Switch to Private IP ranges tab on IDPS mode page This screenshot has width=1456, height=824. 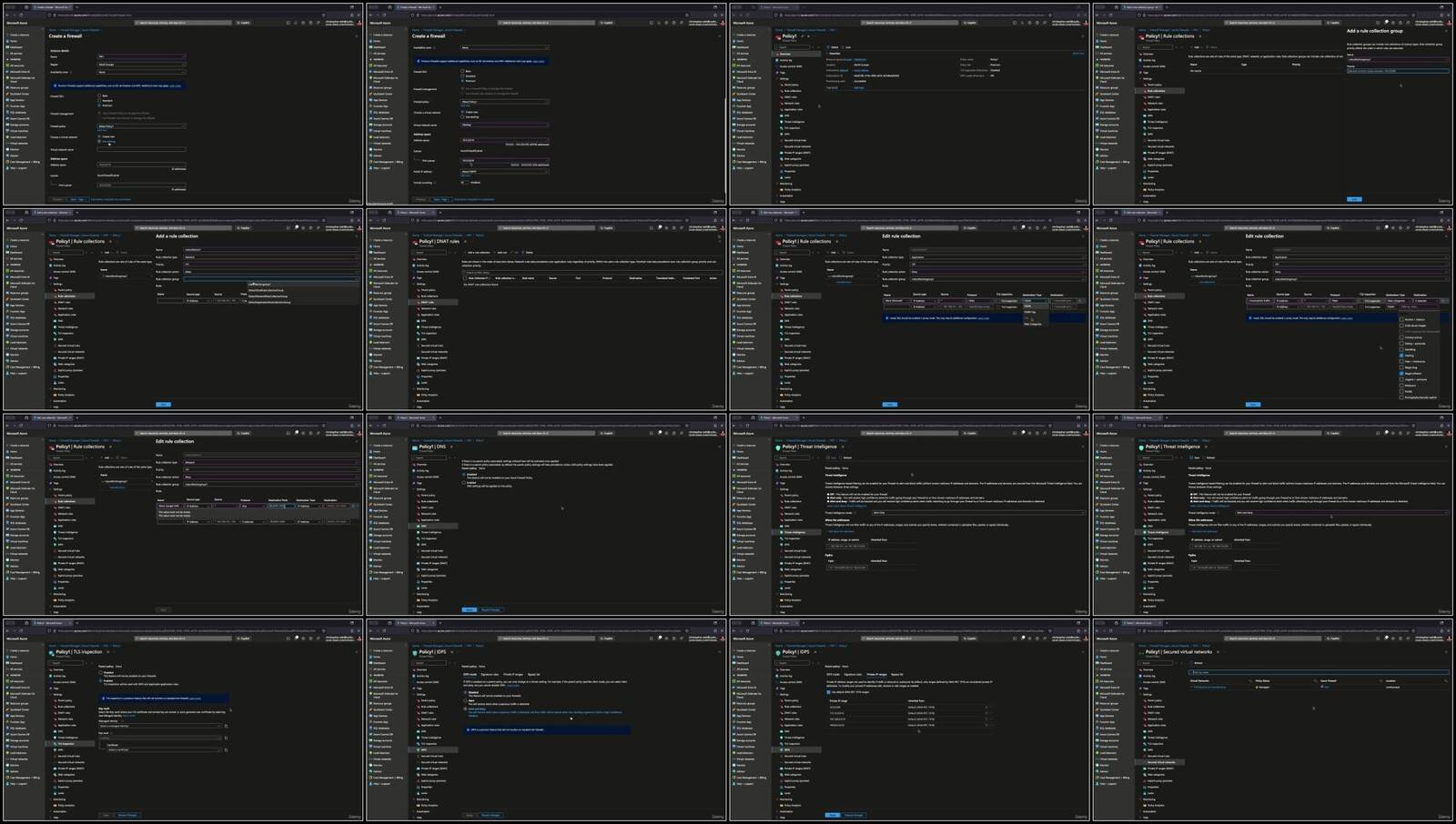(513, 674)
